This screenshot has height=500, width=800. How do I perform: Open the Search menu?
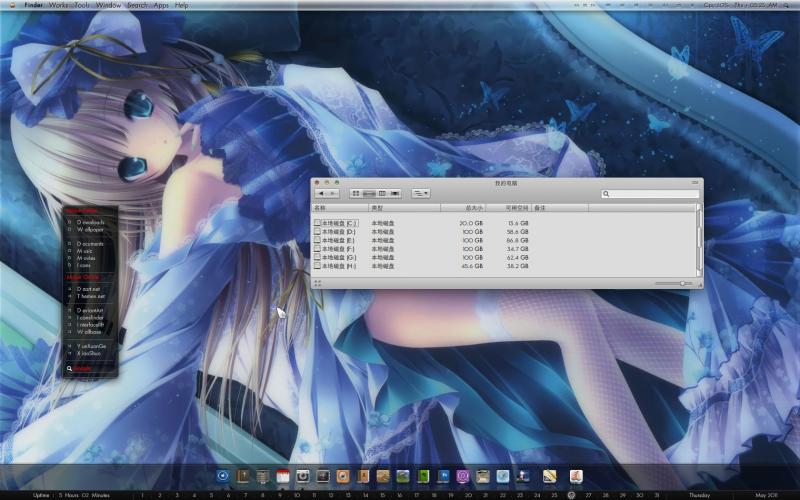(137, 5)
